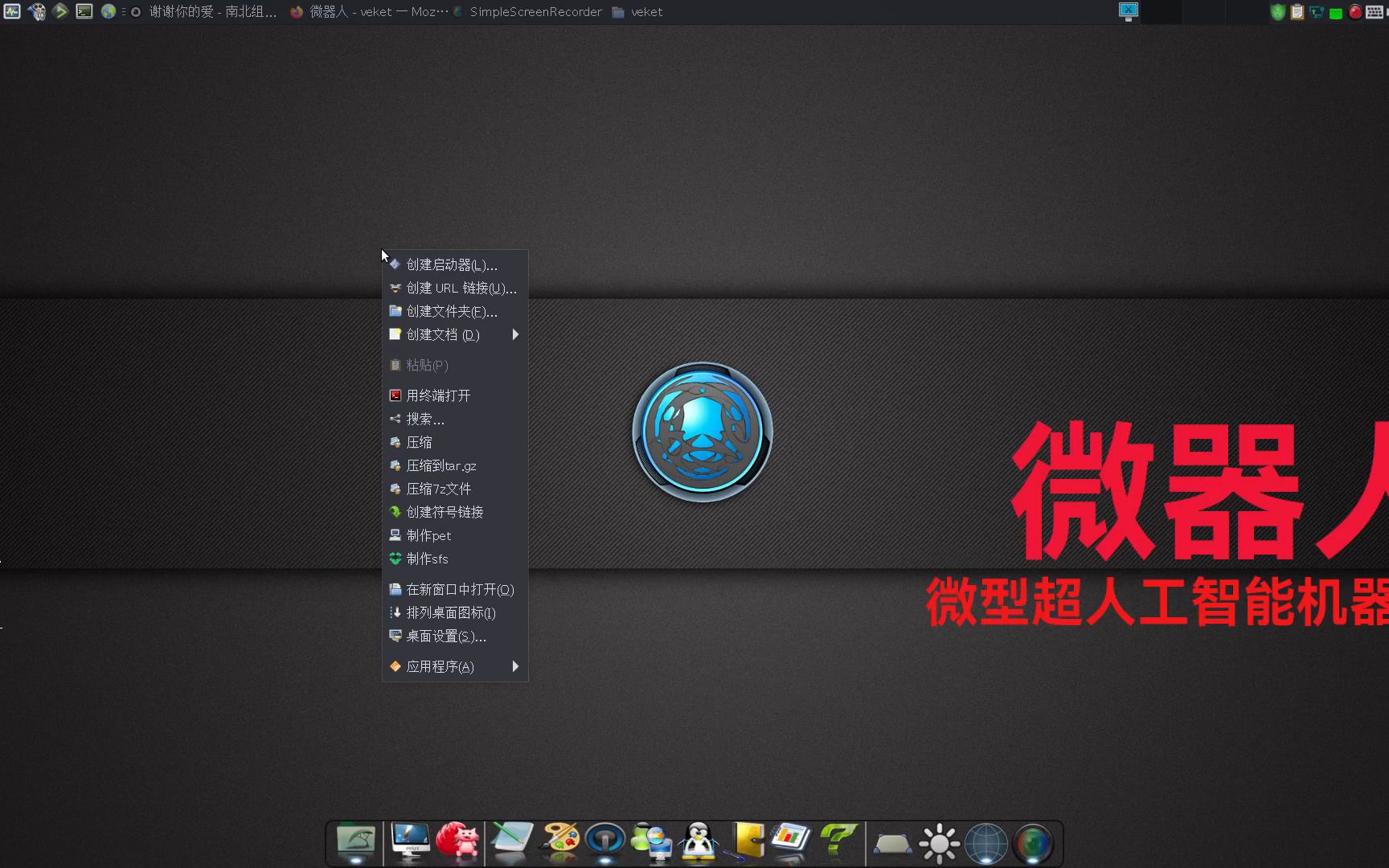Select 压缩到tar.gz from the menu
1389x868 pixels.
tap(455, 465)
